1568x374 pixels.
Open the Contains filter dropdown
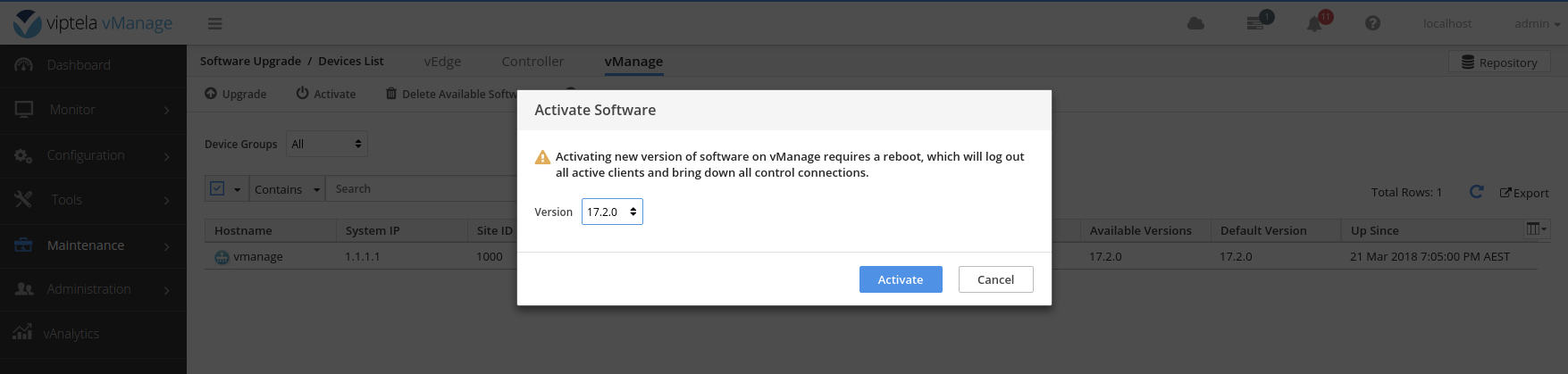click(287, 189)
